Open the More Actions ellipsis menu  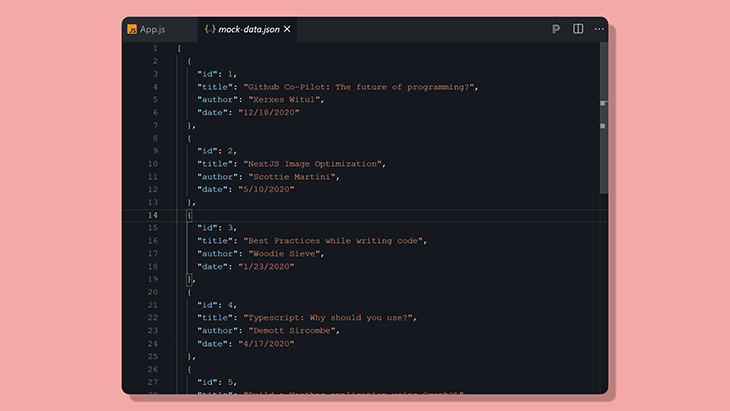click(599, 30)
